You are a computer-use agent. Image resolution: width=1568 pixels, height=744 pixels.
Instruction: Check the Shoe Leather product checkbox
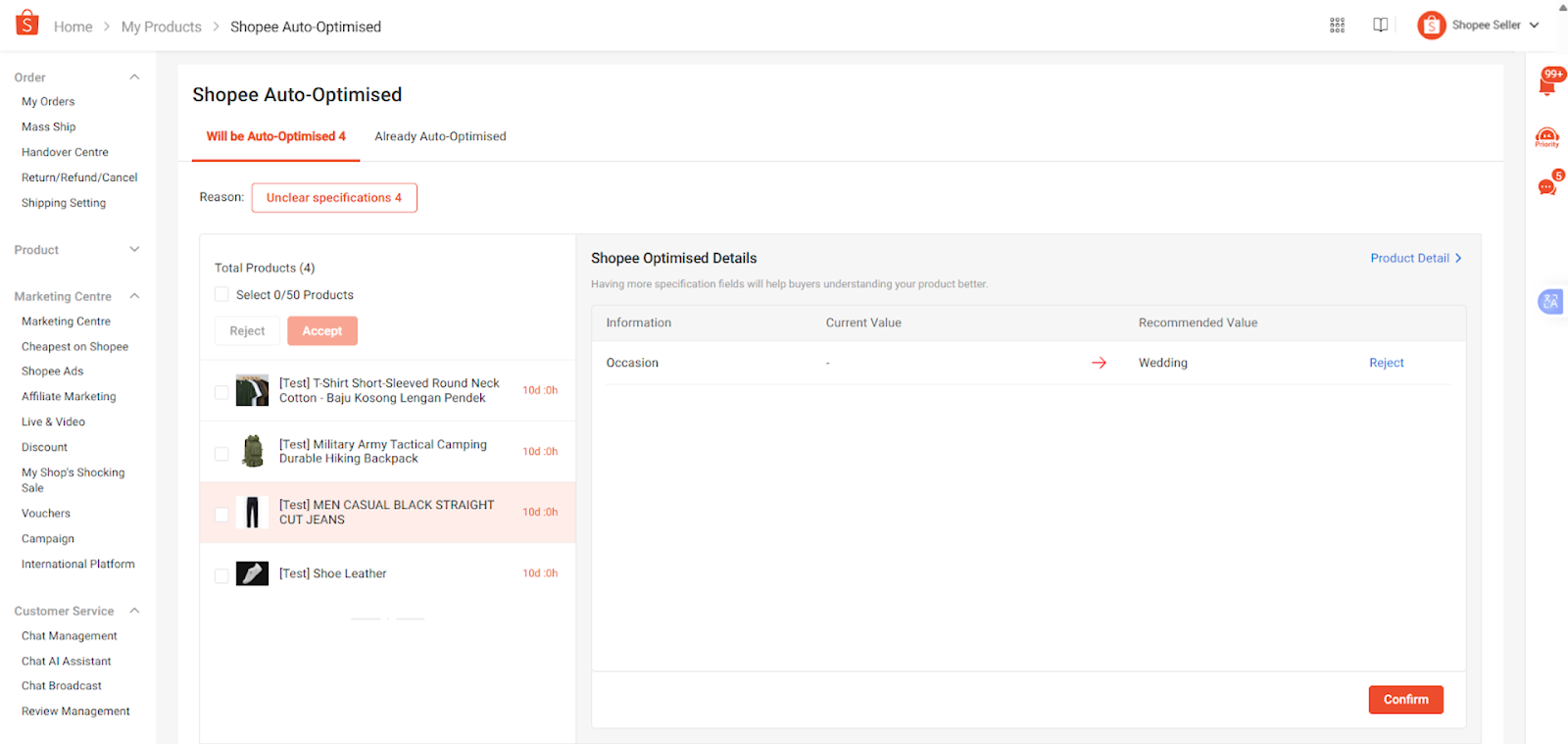click(x=221, y=575)
